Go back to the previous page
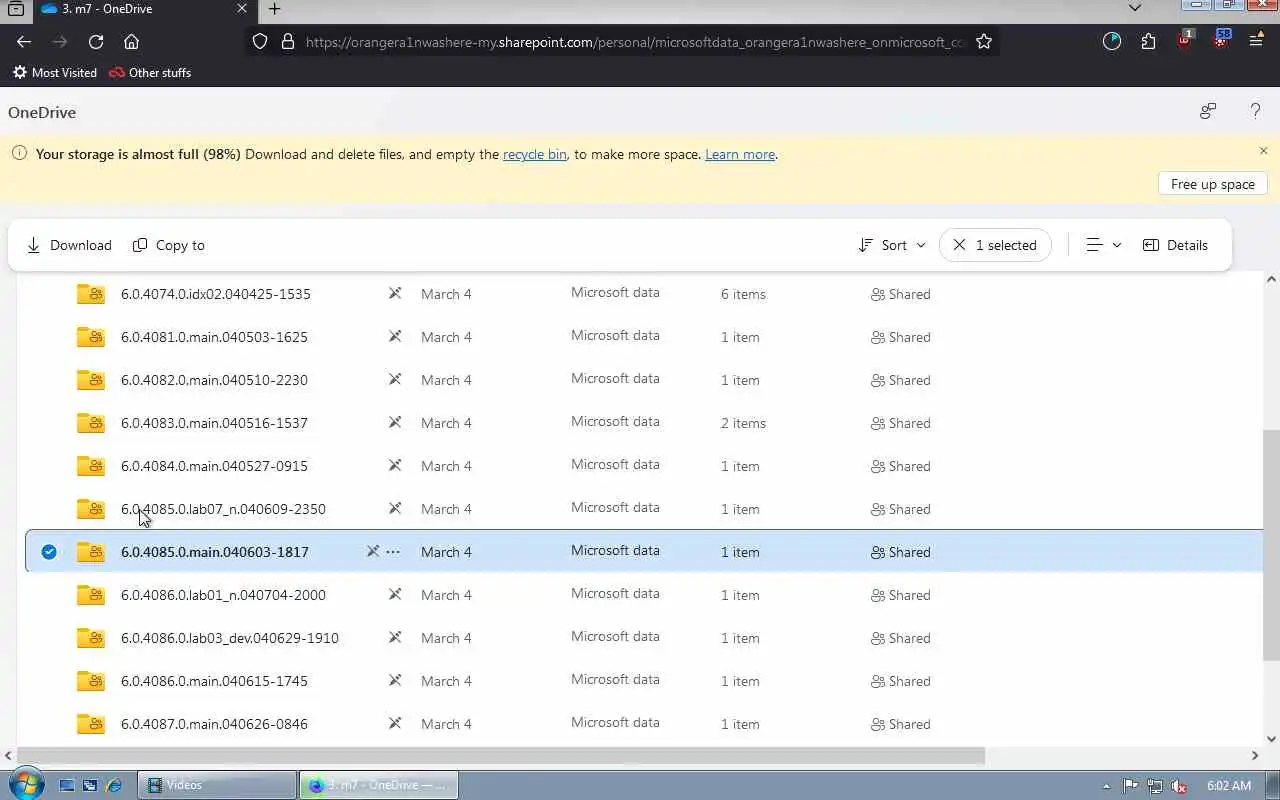The height and width of the screenshot is (800, 1280). coord(24,42)
